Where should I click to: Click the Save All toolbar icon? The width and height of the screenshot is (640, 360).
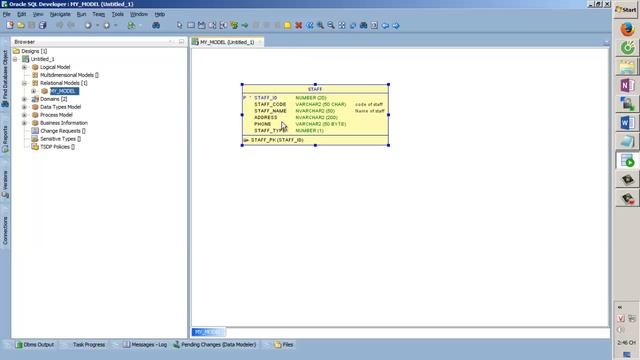(42, 25)
